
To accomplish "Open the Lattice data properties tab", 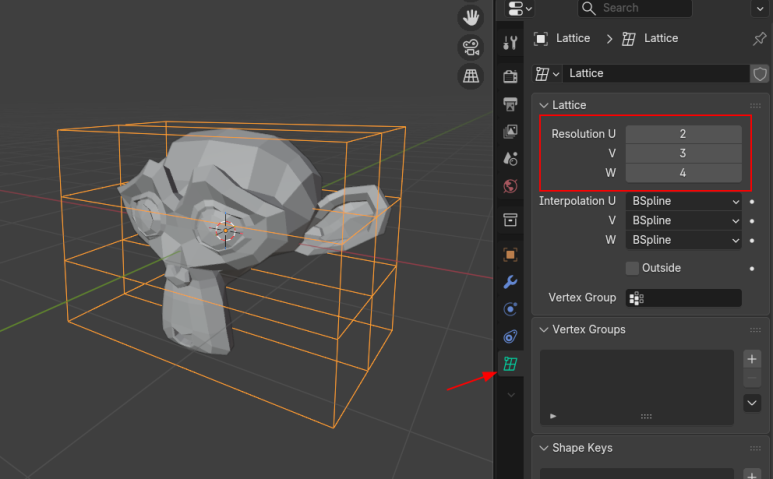I will pos(510,364).
